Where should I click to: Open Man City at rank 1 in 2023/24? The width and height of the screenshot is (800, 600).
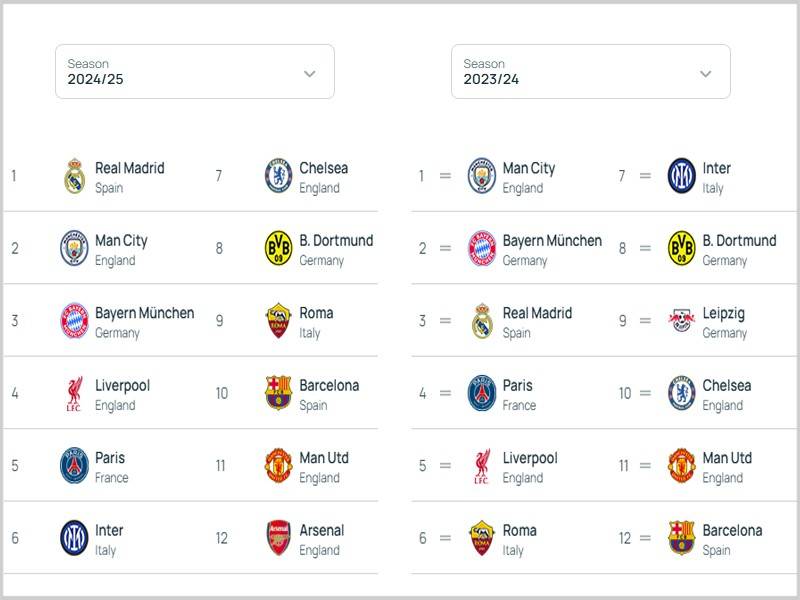coord(528,169)
